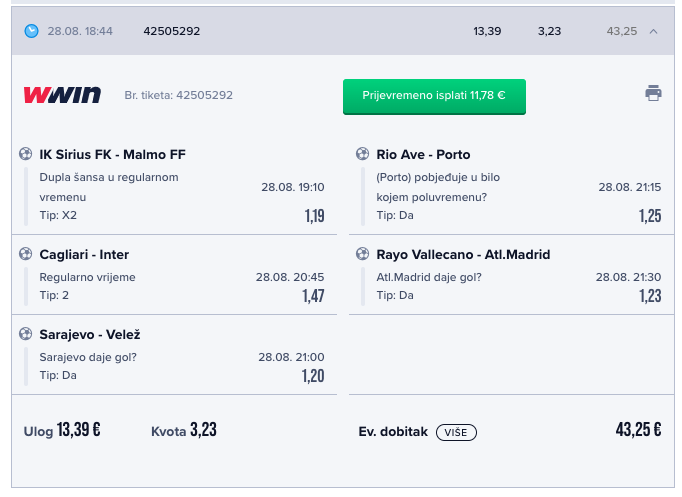682x497 pixels.
Task: Click the 43,25 € expected winnings amount
Action: pos(638,430)
